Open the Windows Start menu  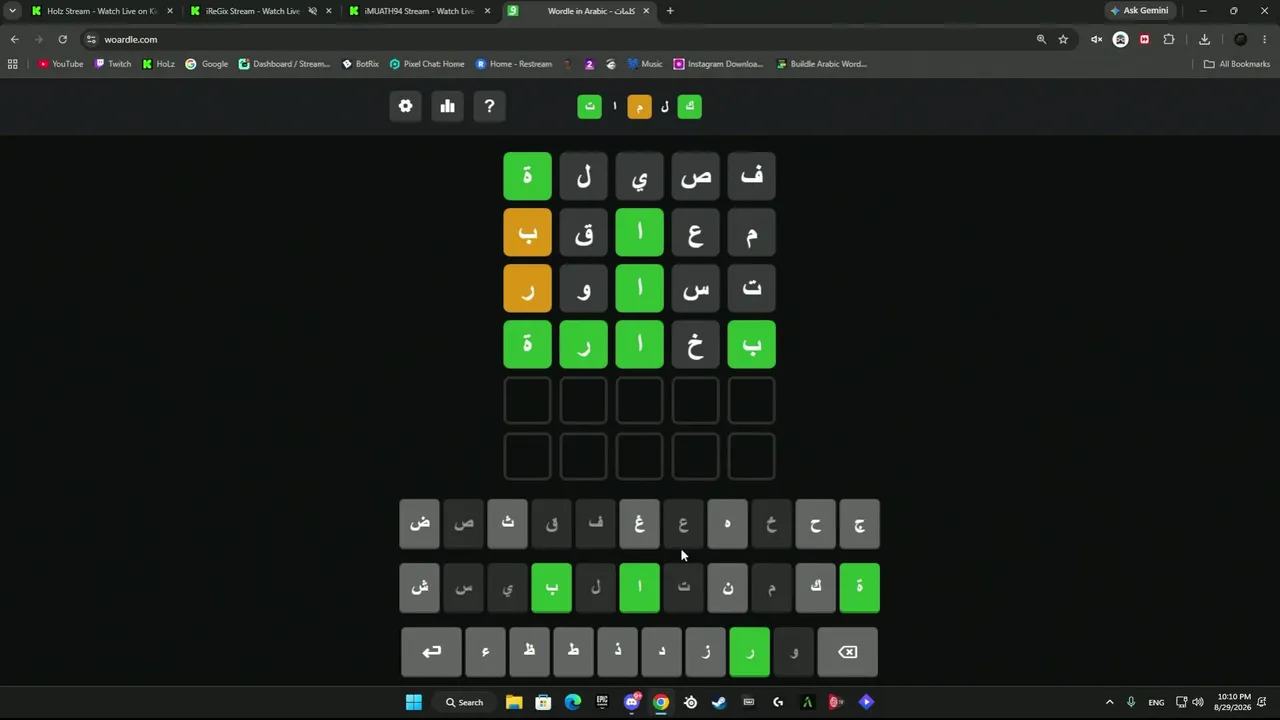coord(413,702)
